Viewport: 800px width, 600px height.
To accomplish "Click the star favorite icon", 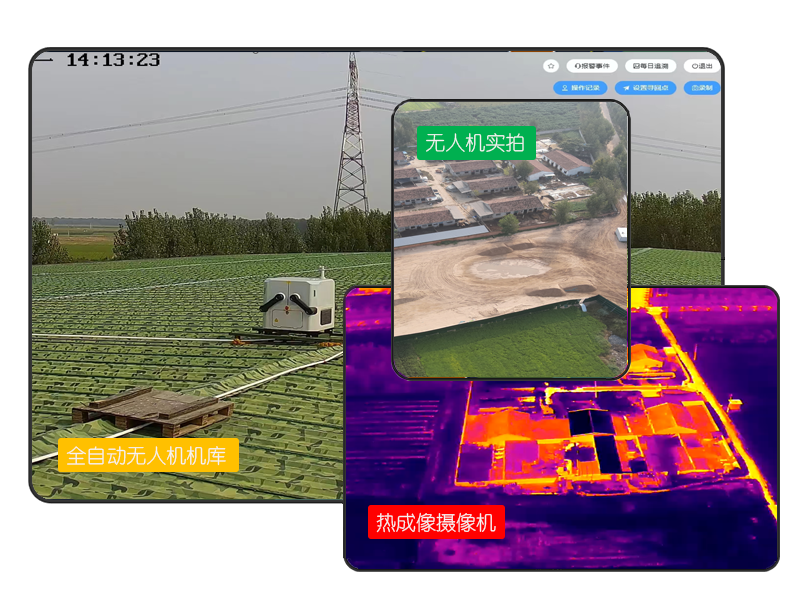I will pos(551,66).
